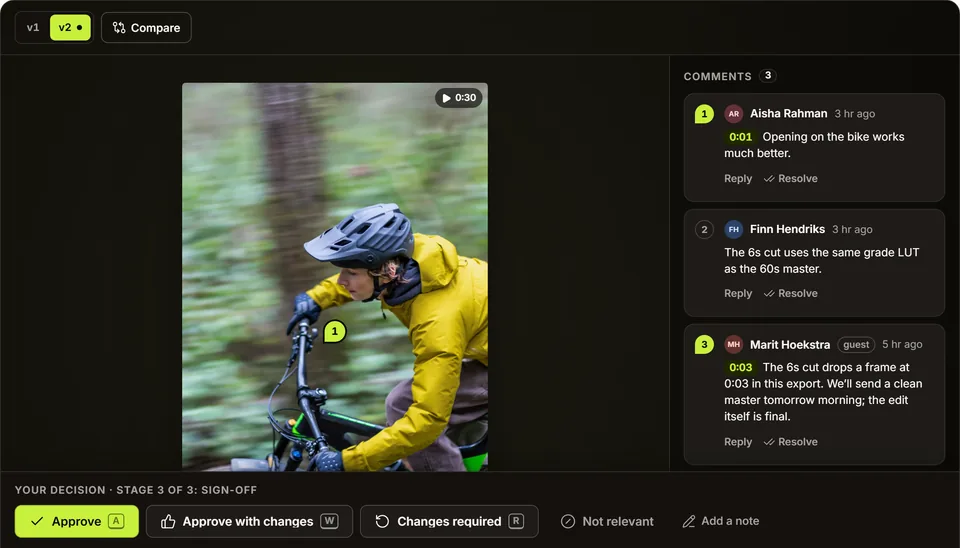The width and height of the screenshot is (960, 548).
Task: Click the name Marit Hoekstra
Action: 790,345
